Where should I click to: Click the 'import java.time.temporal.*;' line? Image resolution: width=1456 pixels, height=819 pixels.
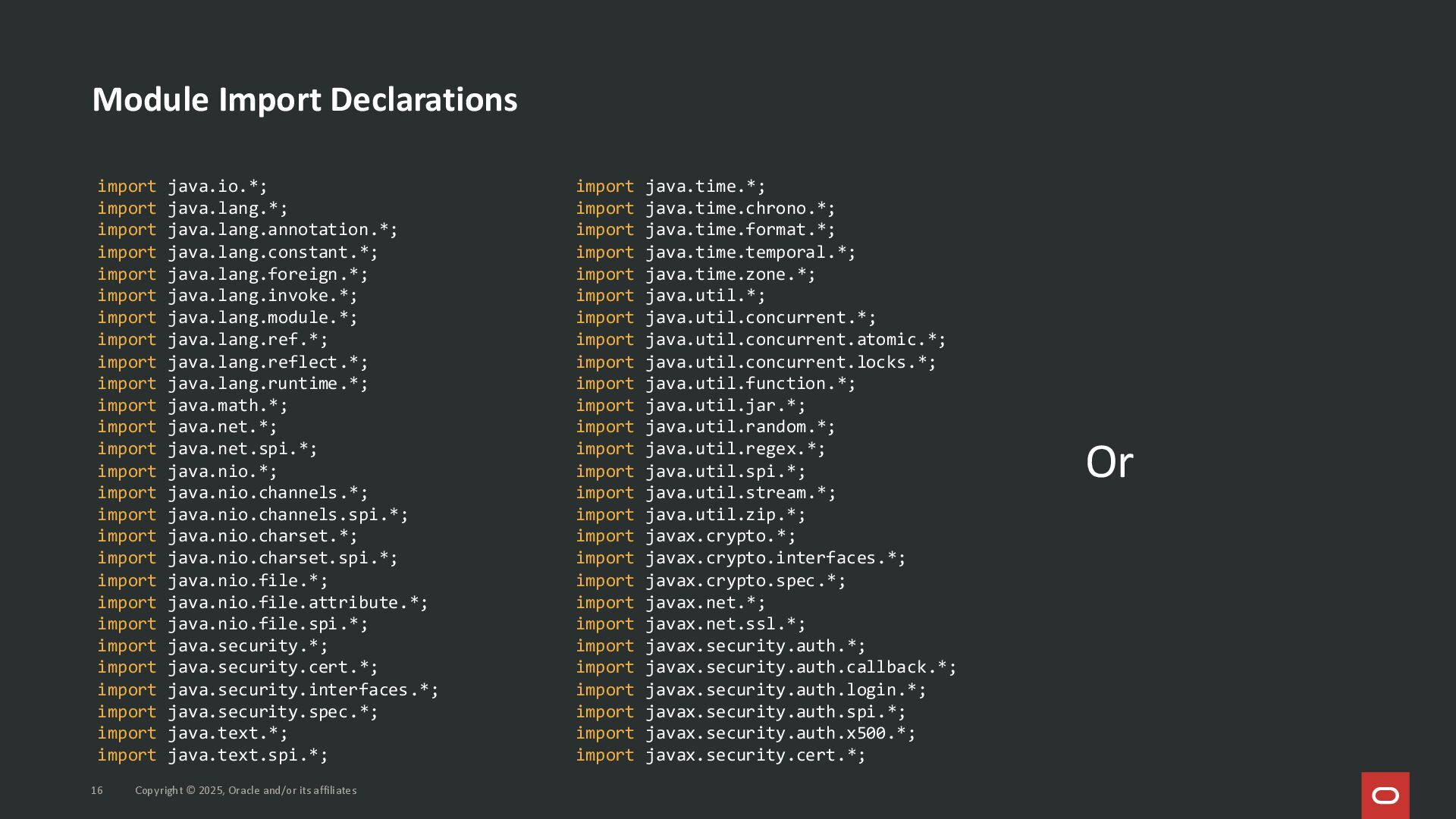tap(715, 253)
